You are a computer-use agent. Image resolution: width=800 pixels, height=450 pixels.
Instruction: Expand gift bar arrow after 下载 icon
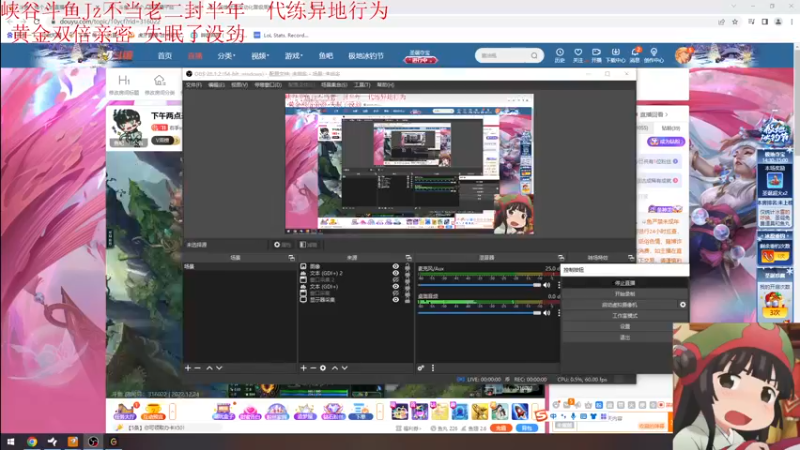(380, 411)
